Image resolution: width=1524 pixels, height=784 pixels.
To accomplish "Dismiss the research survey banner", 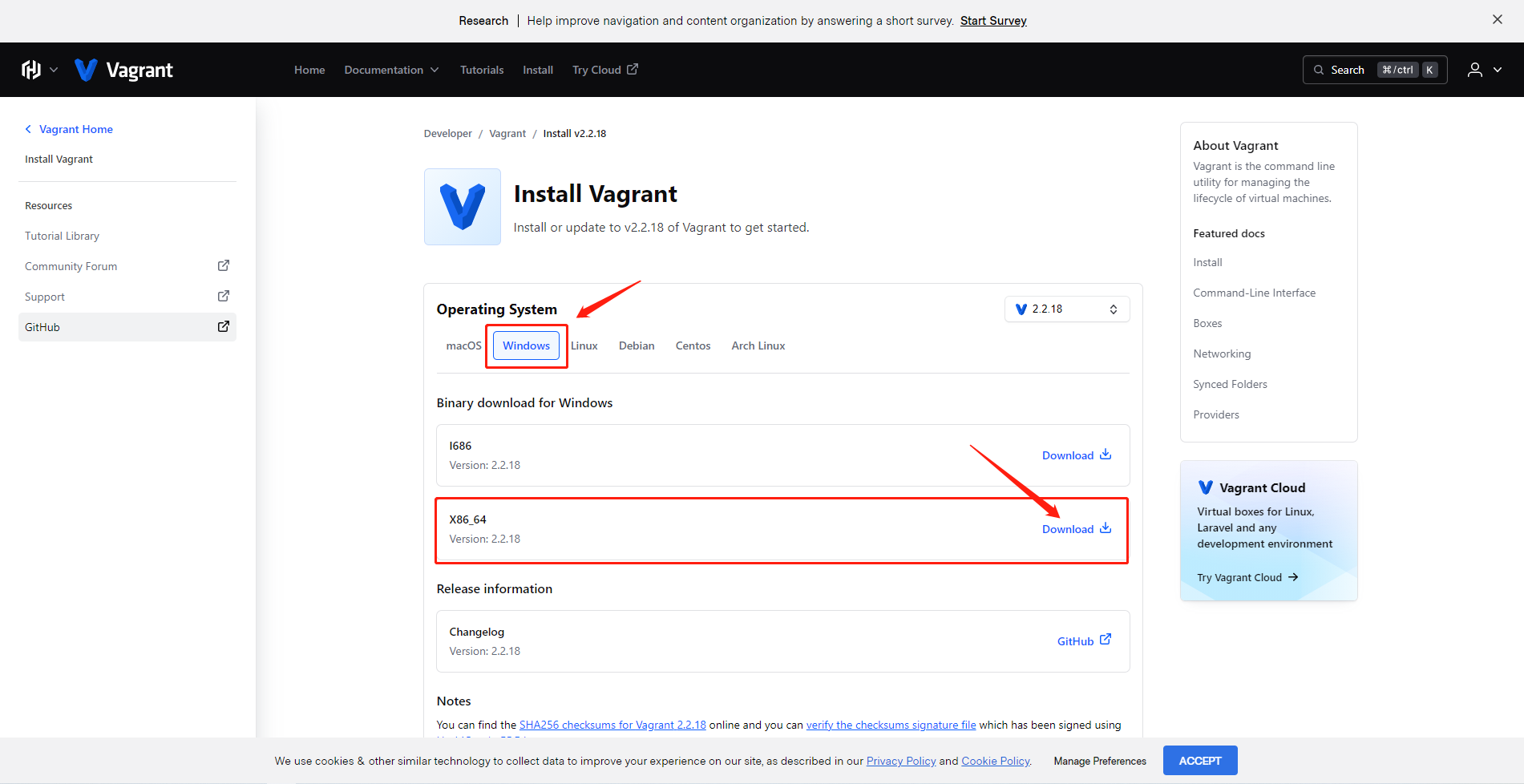I will tap(1497, 20).
